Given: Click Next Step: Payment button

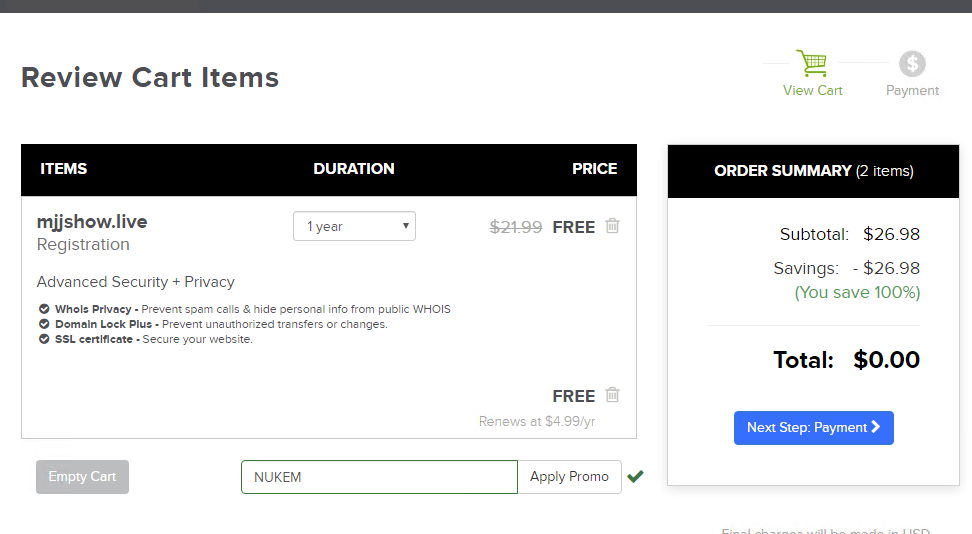Looking at the screenshot, I should point(813,428).
